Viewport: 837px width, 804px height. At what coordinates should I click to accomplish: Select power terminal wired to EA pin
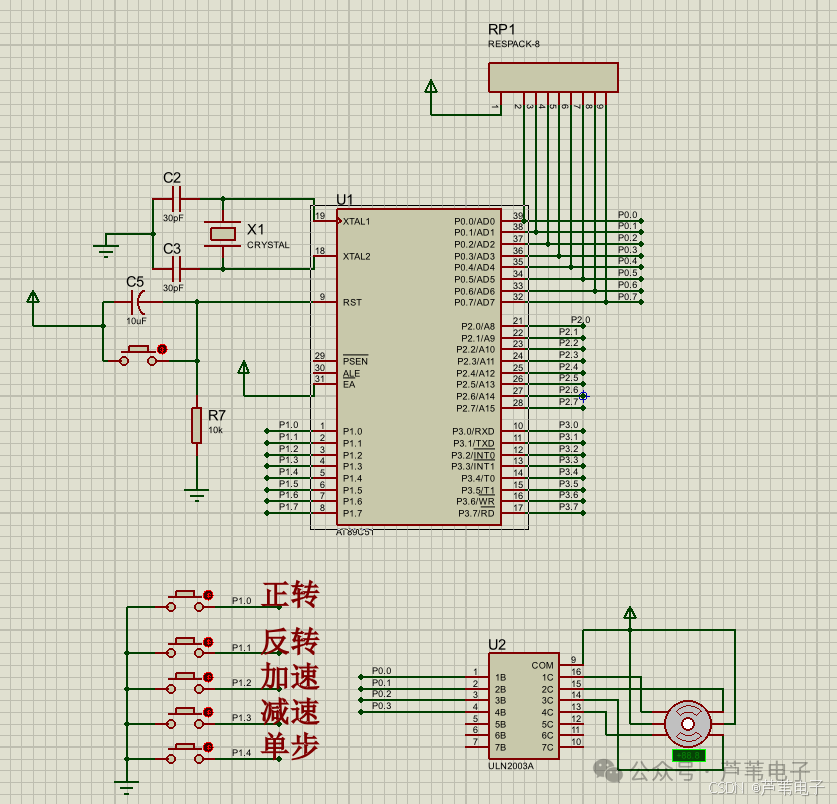tap(244, 367)
